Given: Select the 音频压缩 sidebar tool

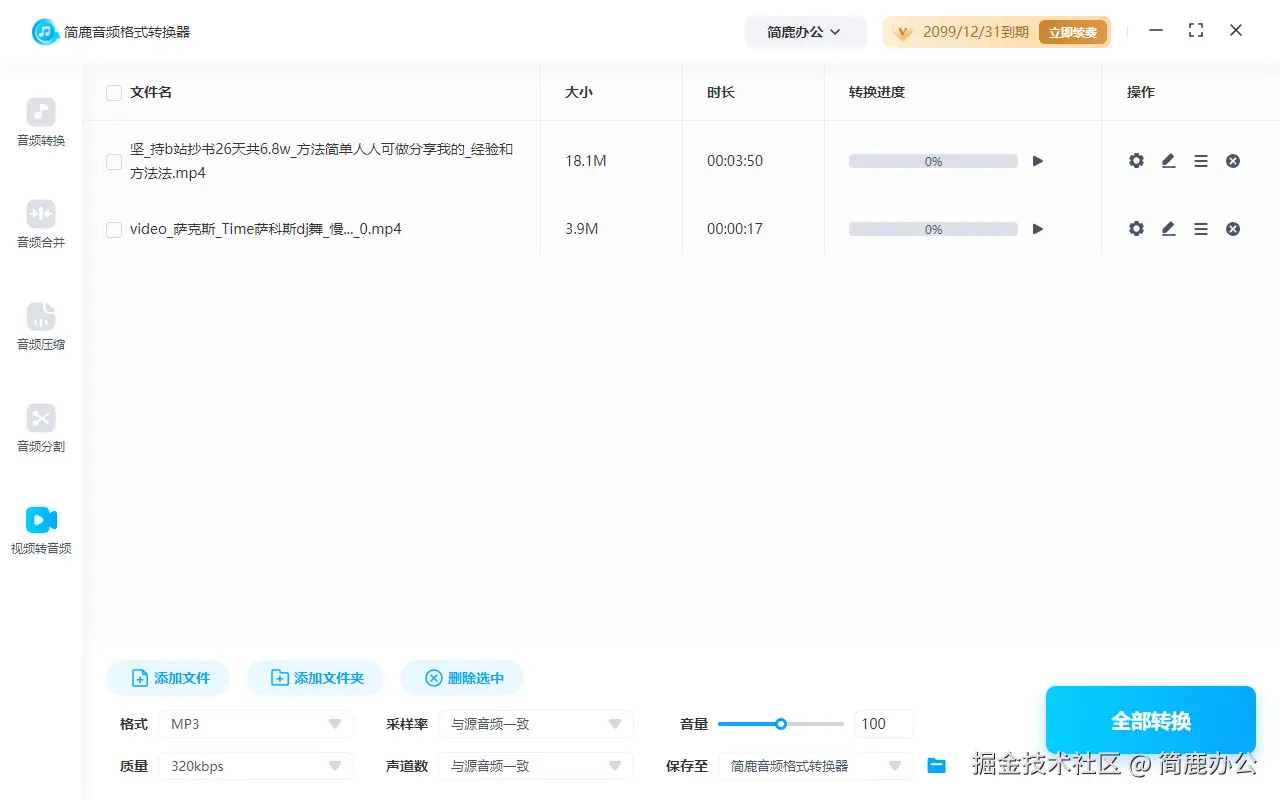Looking at the screenshot, I should click(40, 327).
